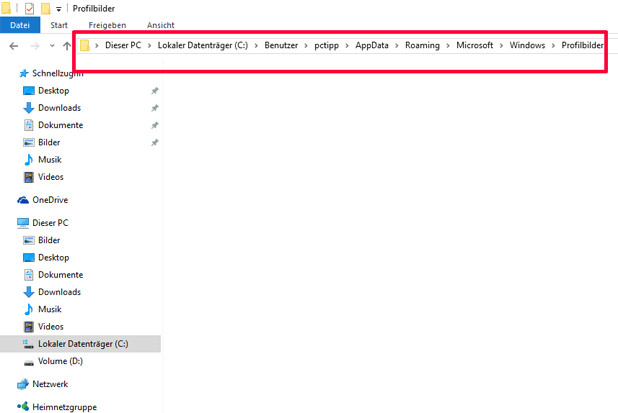Click the pin icon beside Desktop
This screenshot has height=413, width=618.
point(154,91)
